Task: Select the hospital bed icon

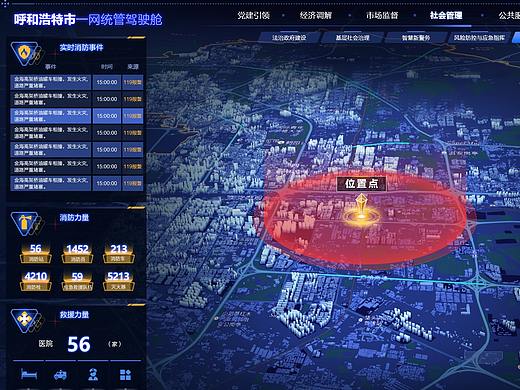Action: (x=29, y=374)
